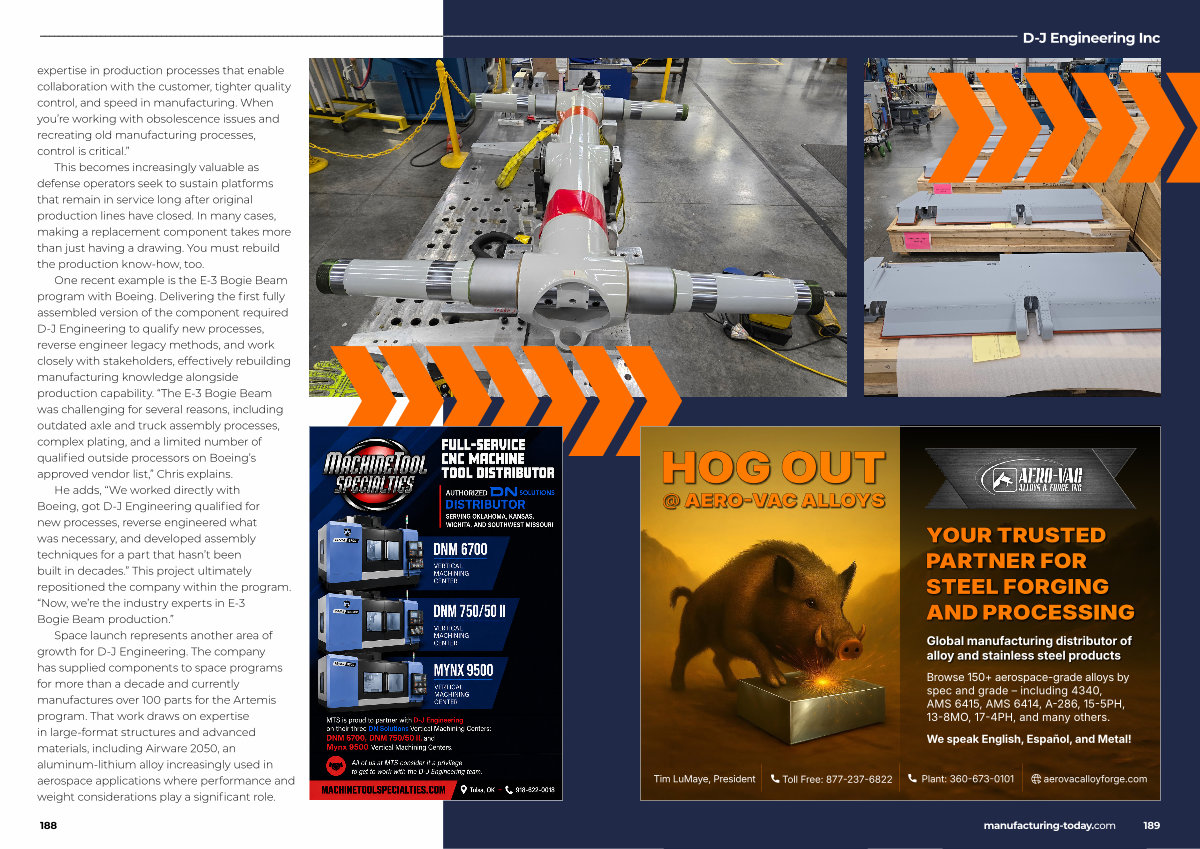This screenshot has height=849, width=1200.
Task: Click the Toll Free 877-237-6822 number
Action: click(837, 779)
